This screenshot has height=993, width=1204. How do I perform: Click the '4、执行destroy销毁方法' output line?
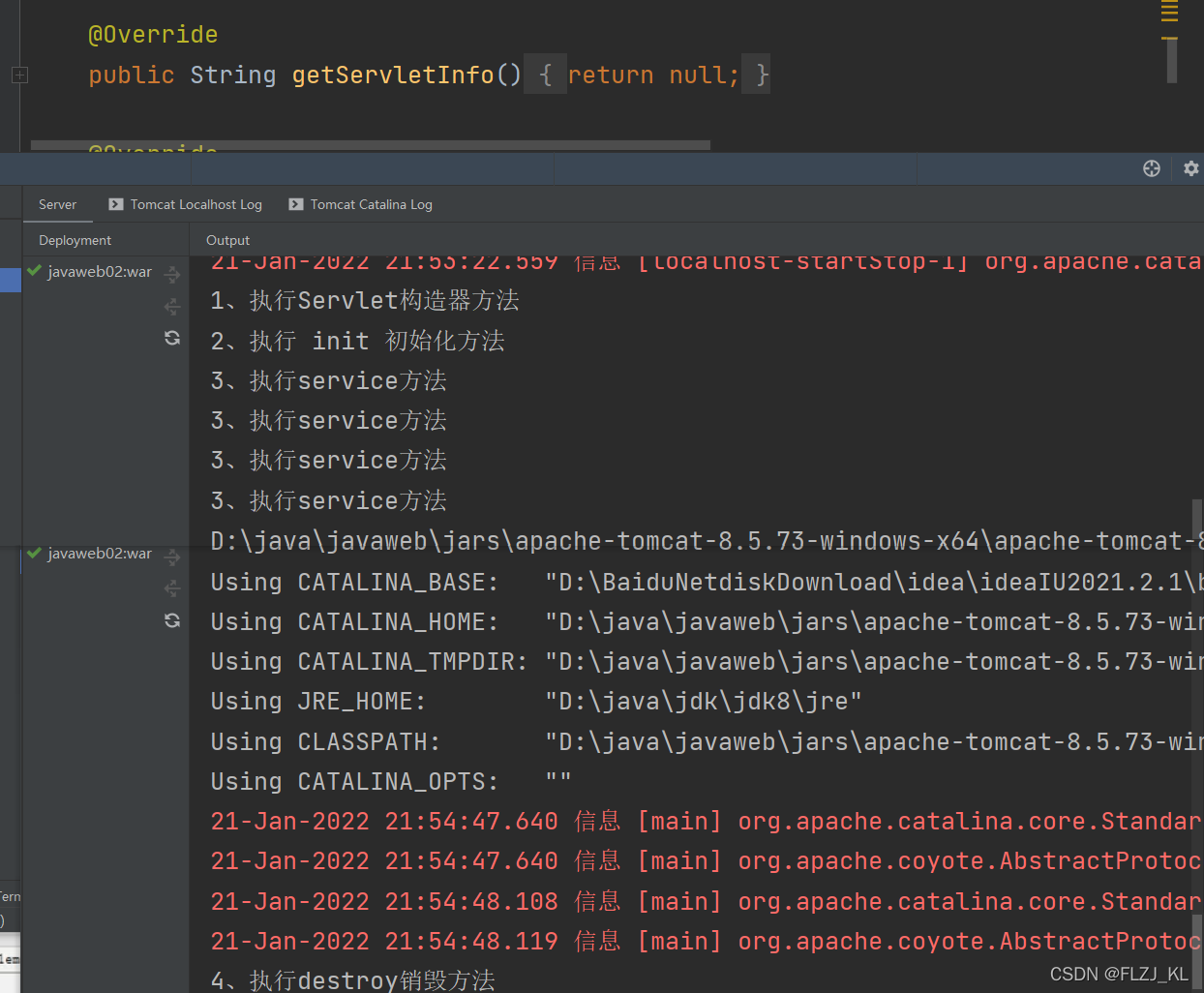(x=352, y=979)
